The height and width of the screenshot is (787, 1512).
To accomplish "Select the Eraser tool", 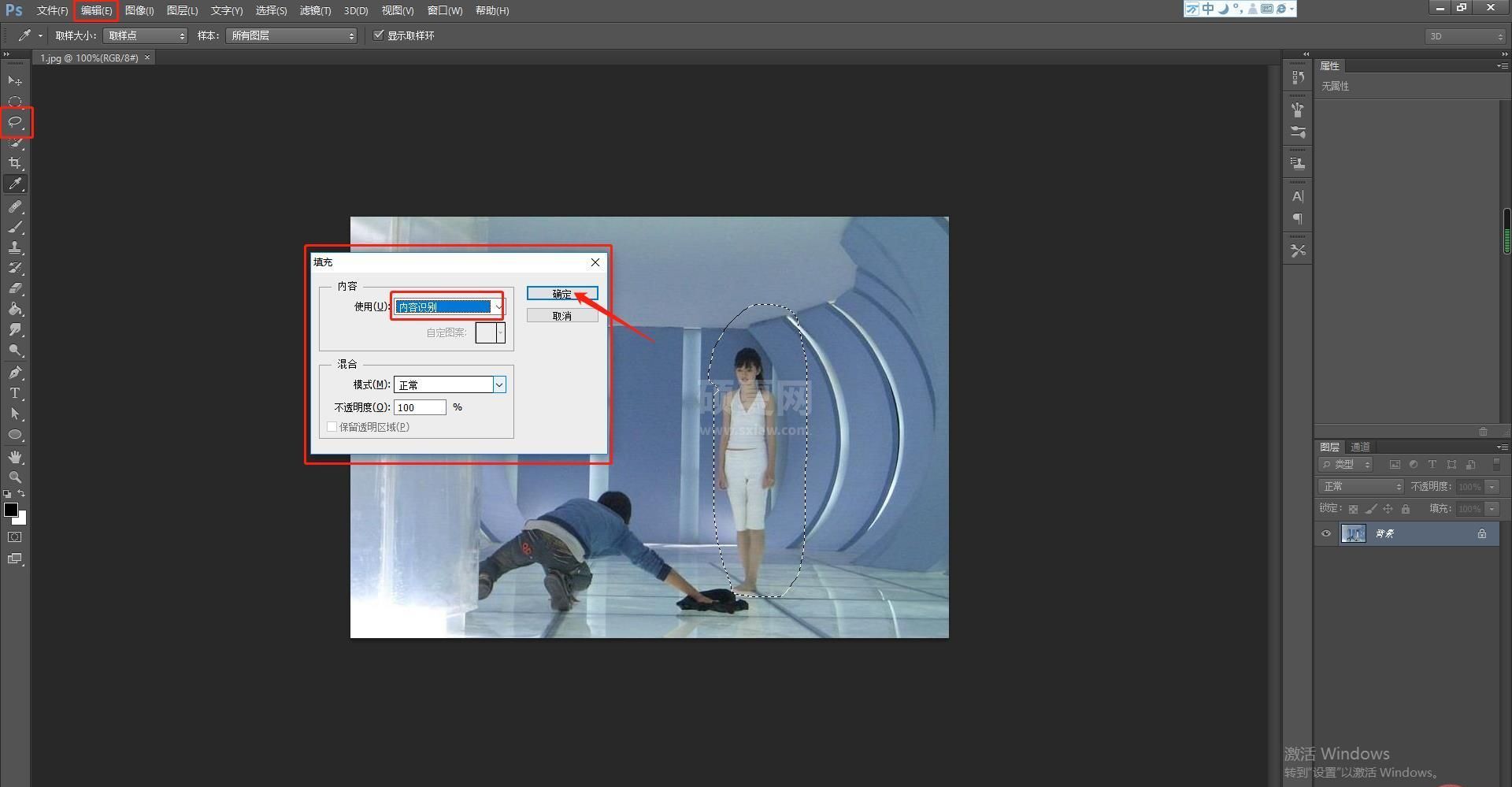I will coord(15,288).
